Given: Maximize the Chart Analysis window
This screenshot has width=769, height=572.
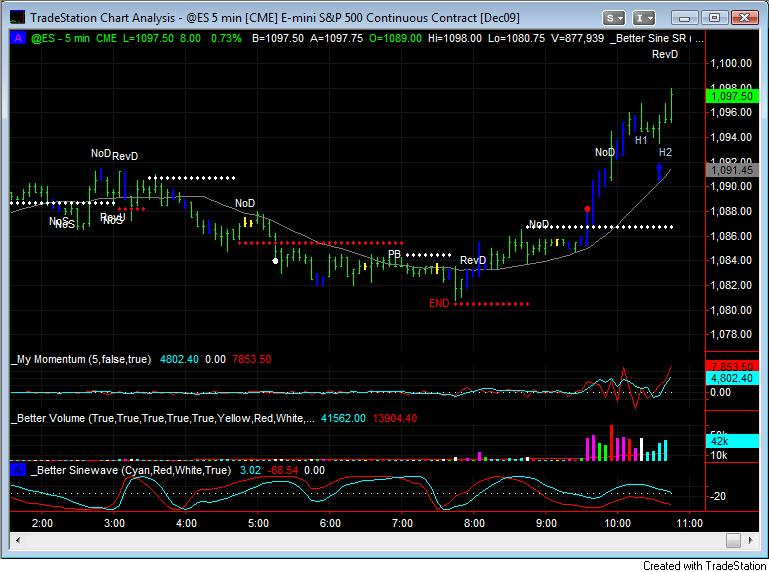Looking at the screenshot, I should click(x=714, y=18).
